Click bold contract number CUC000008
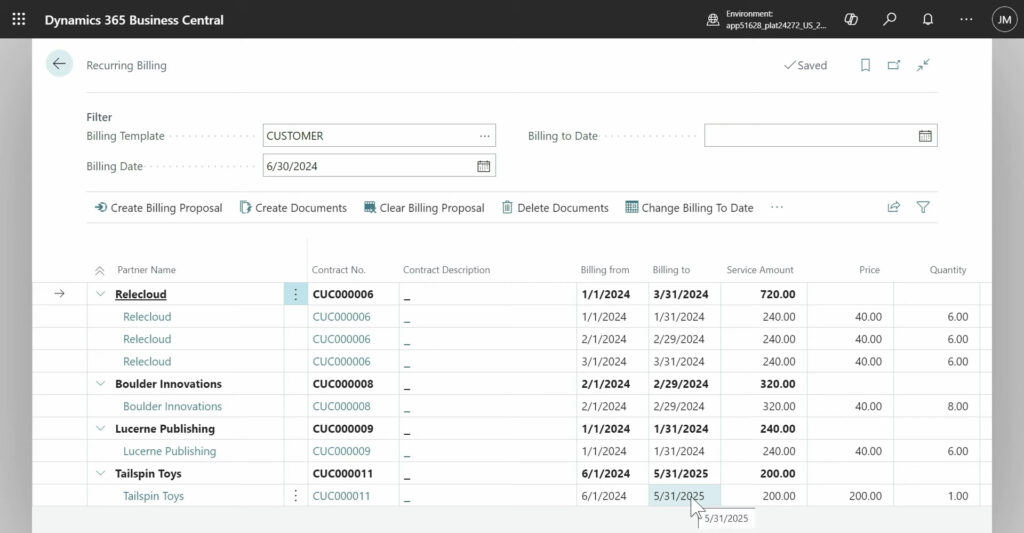 coord(343,383)
